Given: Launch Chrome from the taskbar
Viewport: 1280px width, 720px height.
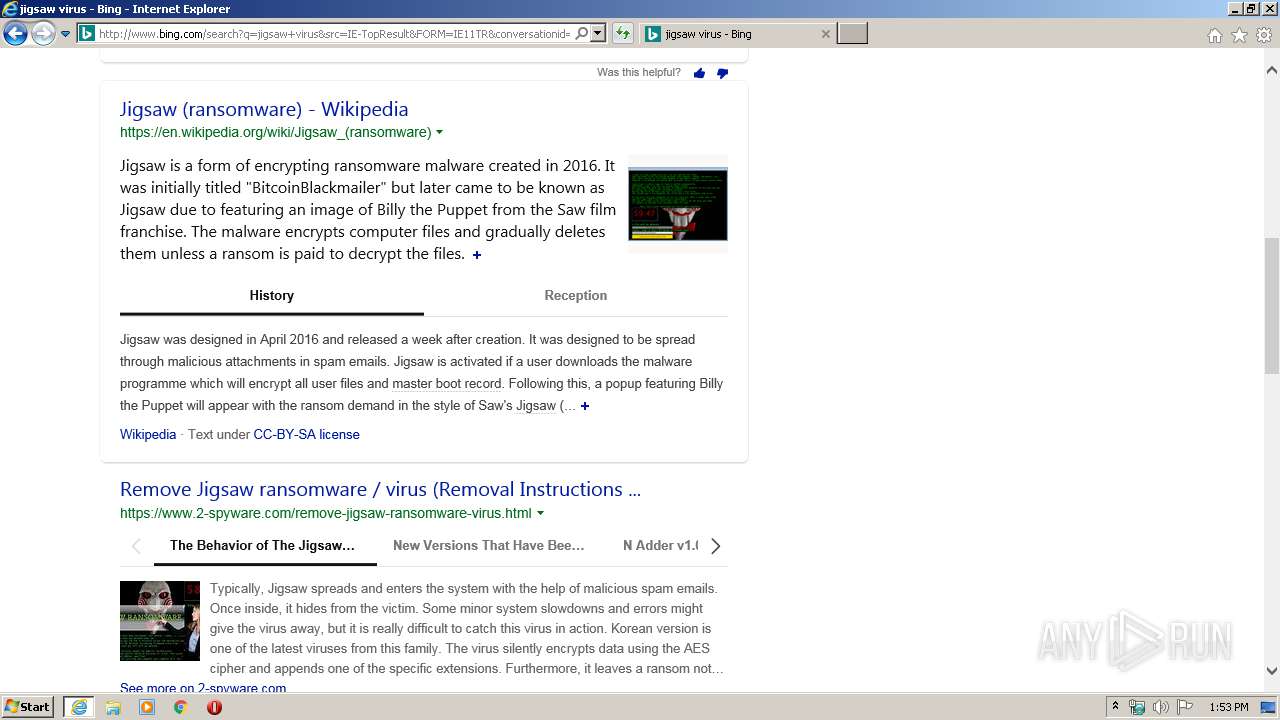Looking at the screenshot, I should pyautogui.click(x=180, y=707).
